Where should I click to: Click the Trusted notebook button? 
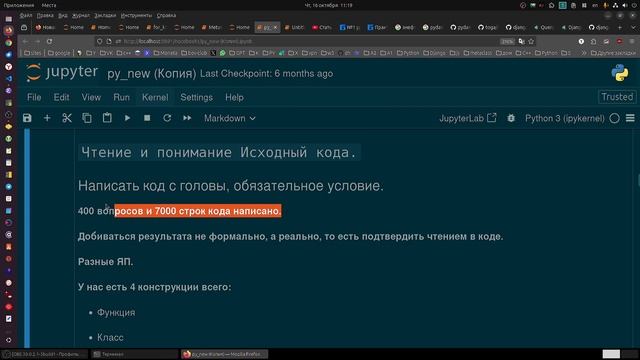point(617,97)
